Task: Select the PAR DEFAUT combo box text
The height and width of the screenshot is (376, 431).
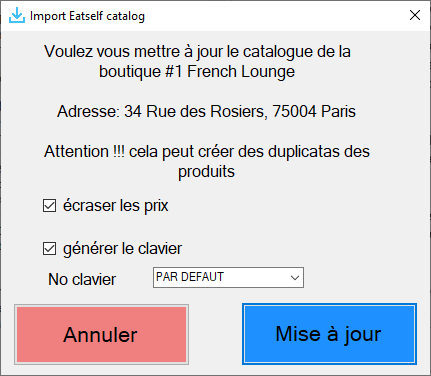Action: [x=190, y=277]
